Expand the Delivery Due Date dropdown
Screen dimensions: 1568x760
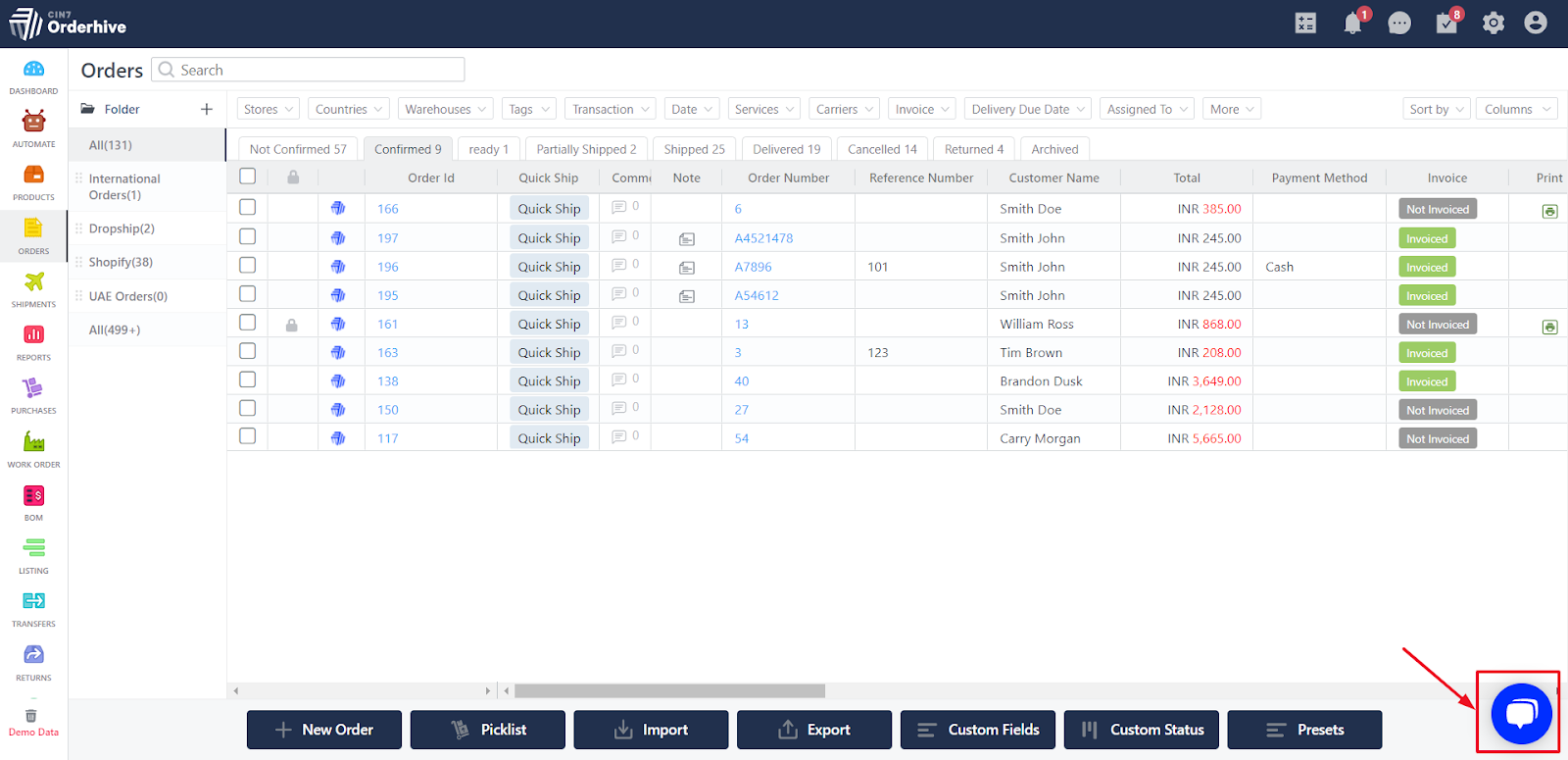point(1028,109)
